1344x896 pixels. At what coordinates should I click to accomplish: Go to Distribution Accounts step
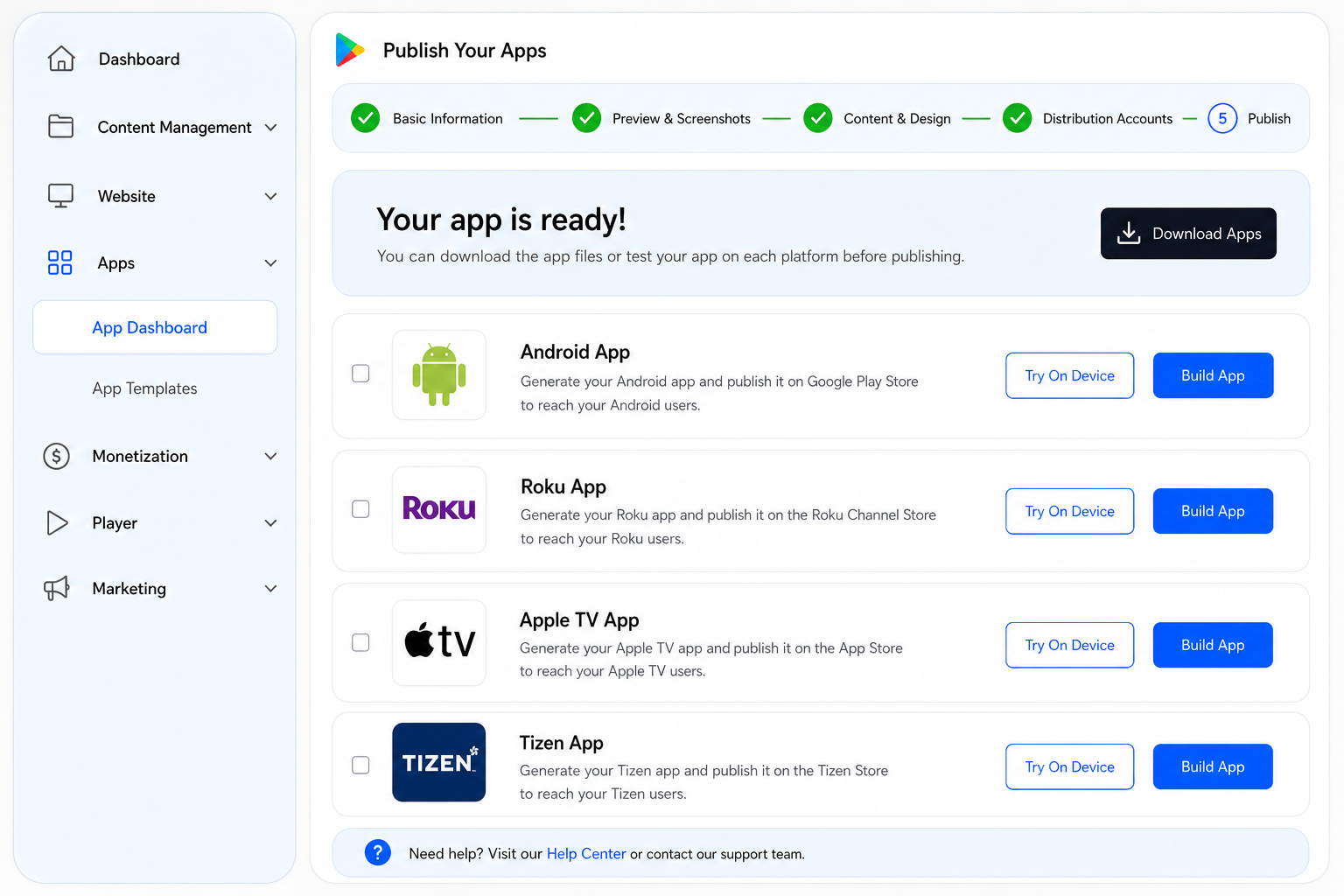click(1108, 118)
